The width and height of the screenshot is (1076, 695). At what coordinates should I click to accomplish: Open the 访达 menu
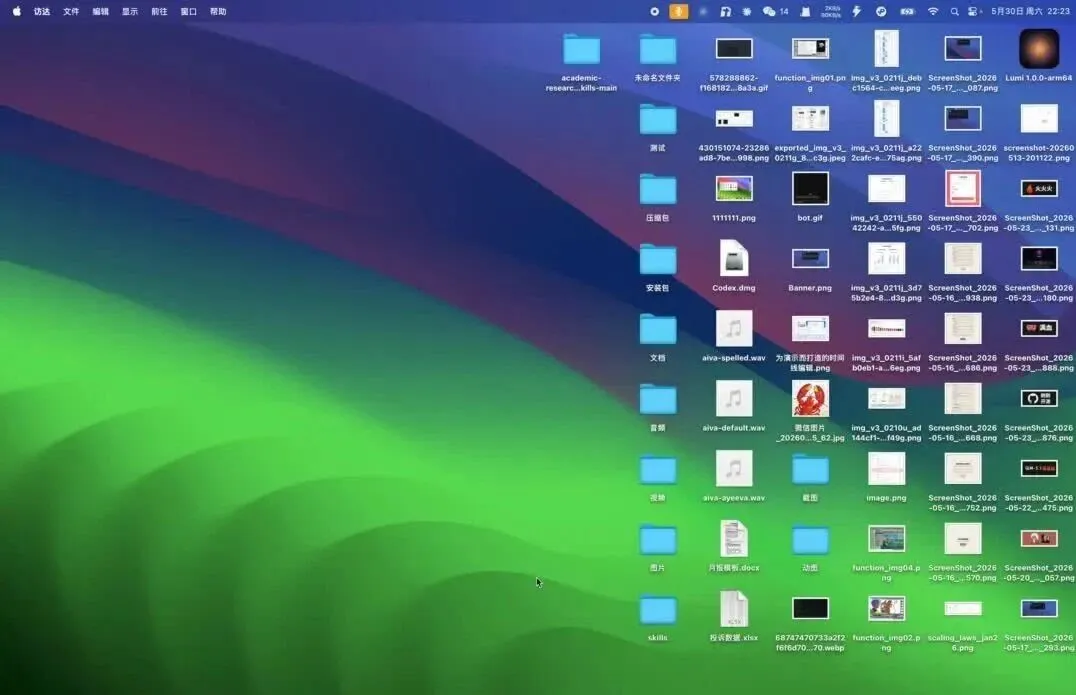point(42,12)
